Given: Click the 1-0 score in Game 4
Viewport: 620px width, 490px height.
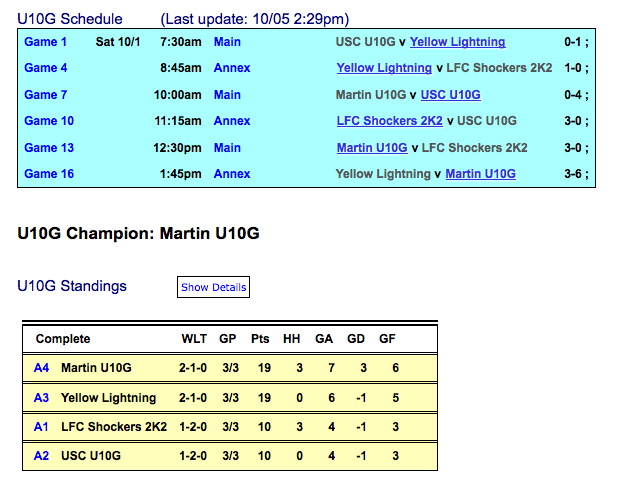Looking at the screenshot, I should 573,68.
